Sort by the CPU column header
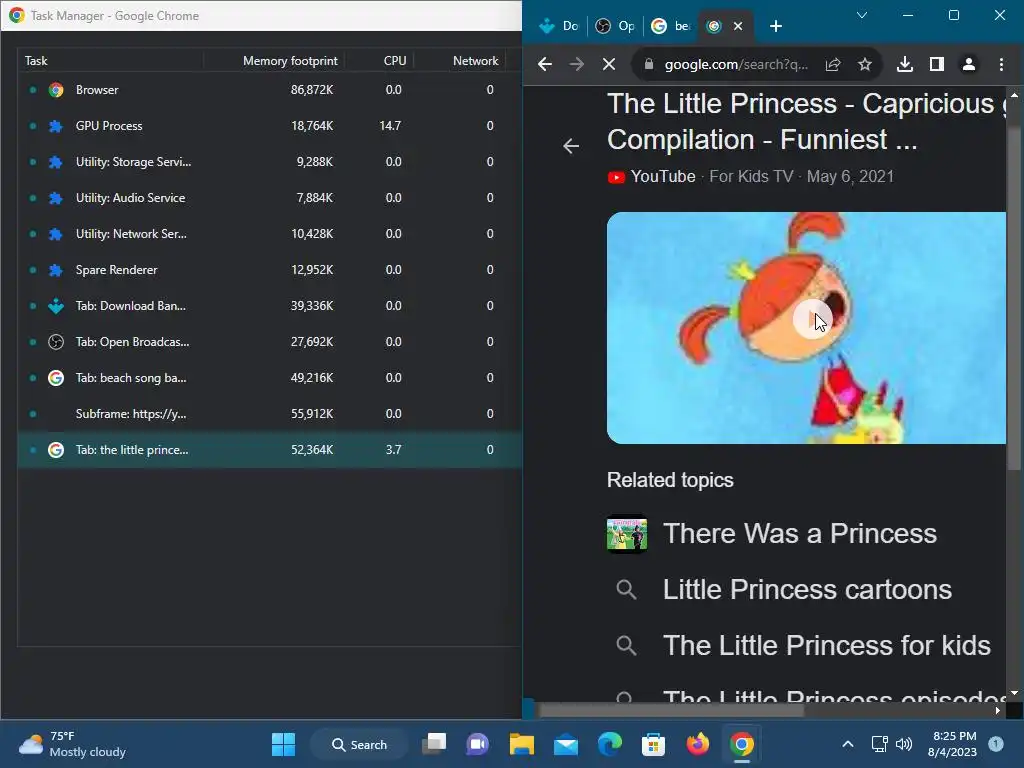Image resolution: width=1024 pixels, height=768 pixels. [379, 61]
